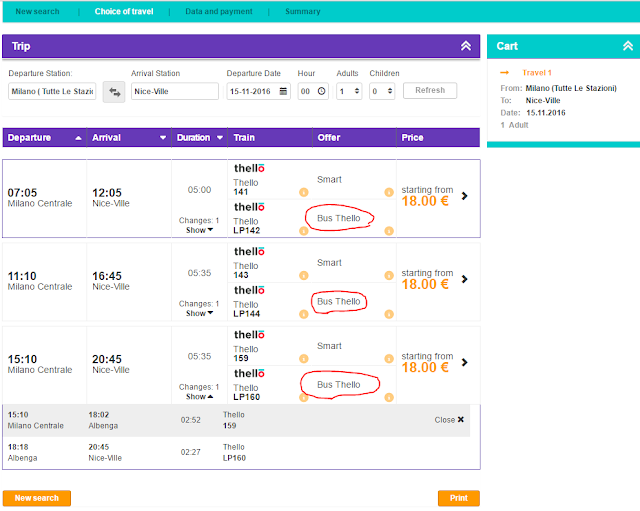Adjust the Adults count stepper
The width and height of the screenshot is (640, 511).
[x=357, y=91]
